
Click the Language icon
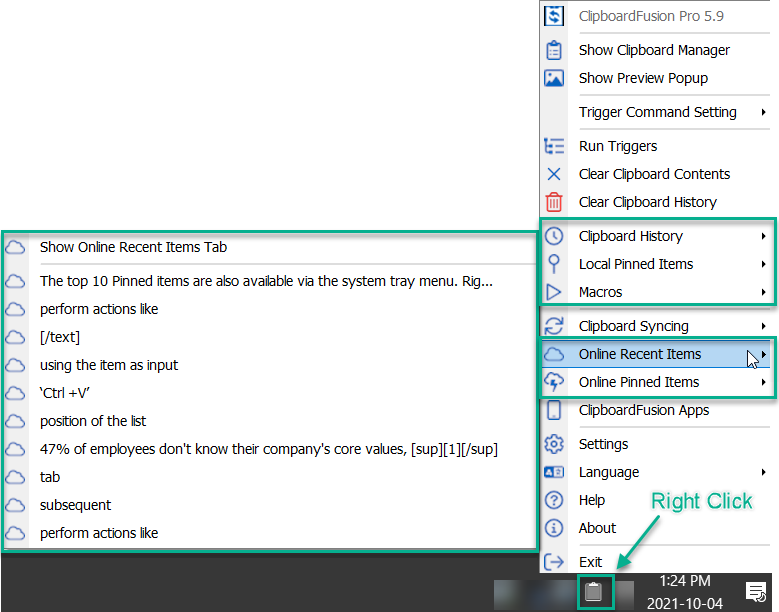pyautogui.click(x=553, y=472)
